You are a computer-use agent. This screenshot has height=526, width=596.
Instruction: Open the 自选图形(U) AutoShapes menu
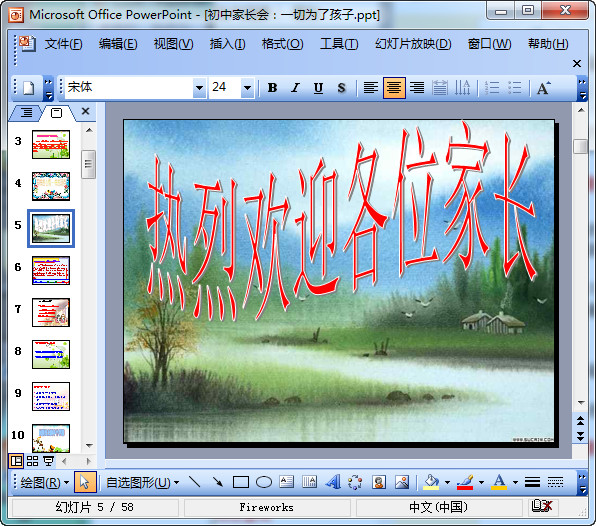[143, 483]
